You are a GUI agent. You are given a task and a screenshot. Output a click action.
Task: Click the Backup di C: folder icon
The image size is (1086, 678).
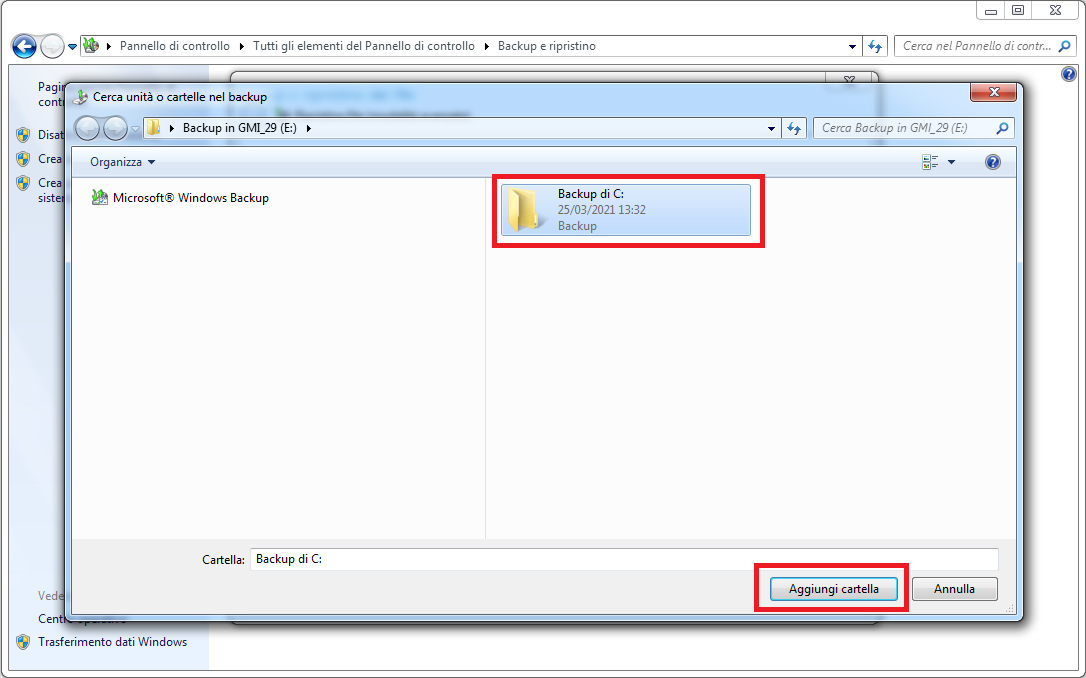coord(524,210)
